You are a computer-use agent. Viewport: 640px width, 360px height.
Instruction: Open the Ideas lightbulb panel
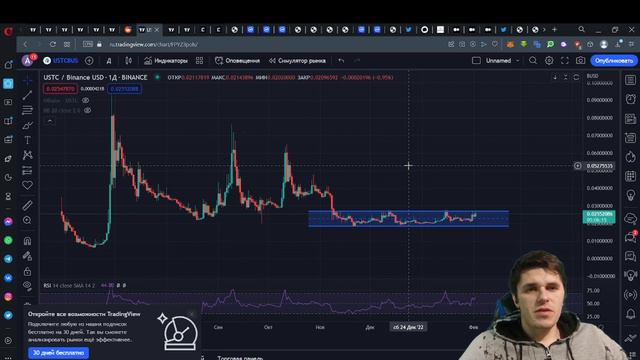coord(631,196)
